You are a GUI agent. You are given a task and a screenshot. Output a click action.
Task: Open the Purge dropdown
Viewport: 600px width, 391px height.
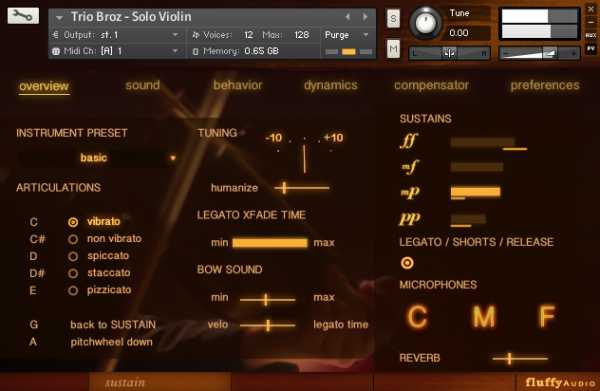[x=347, y=35]
